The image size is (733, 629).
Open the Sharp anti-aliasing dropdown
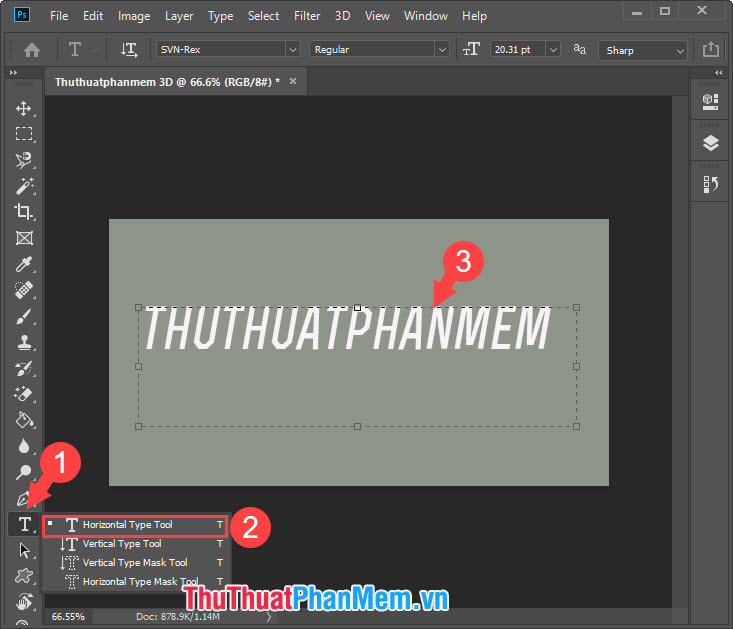coord(643,50)
